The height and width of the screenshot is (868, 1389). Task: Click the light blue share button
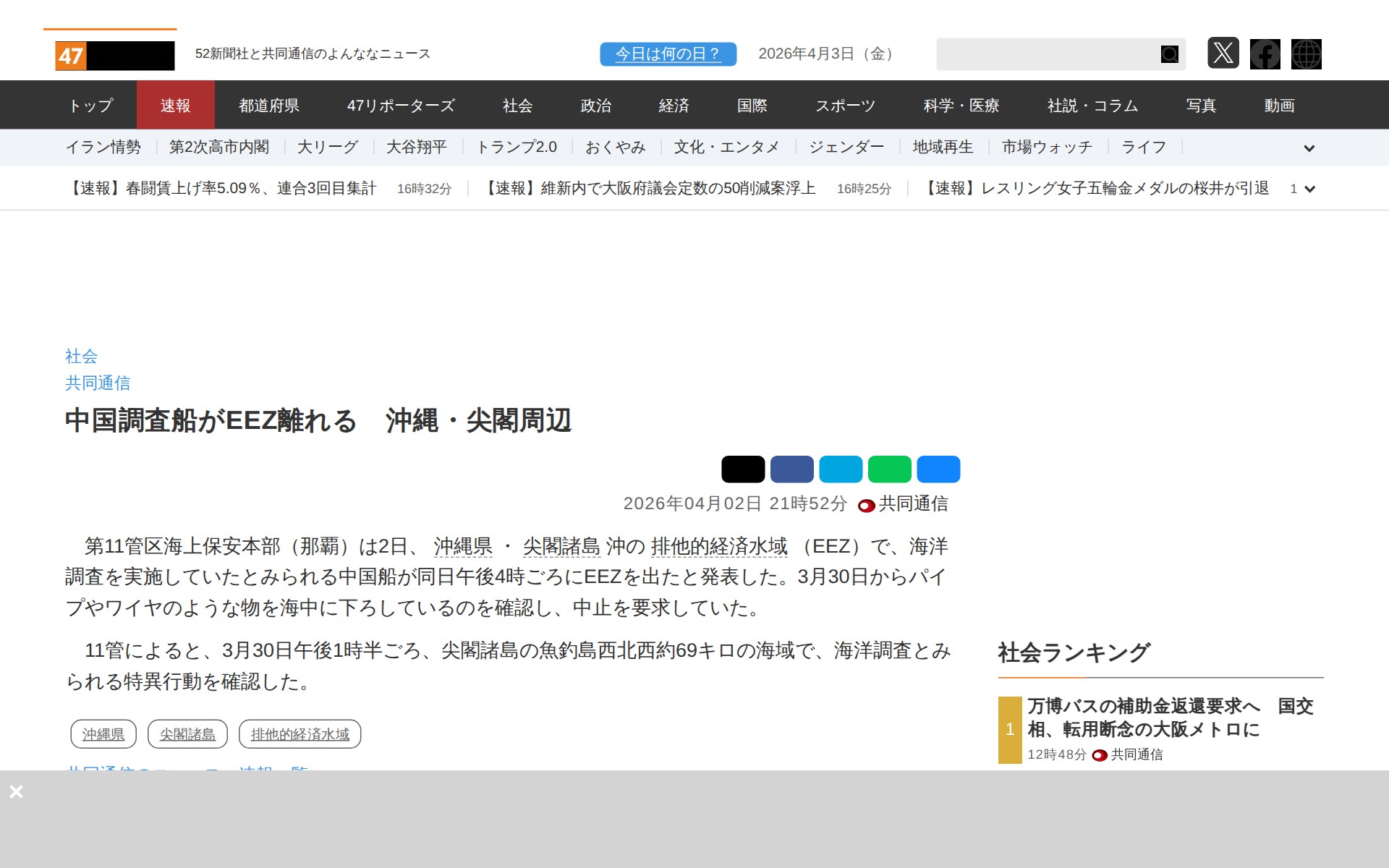pos(840,469)
